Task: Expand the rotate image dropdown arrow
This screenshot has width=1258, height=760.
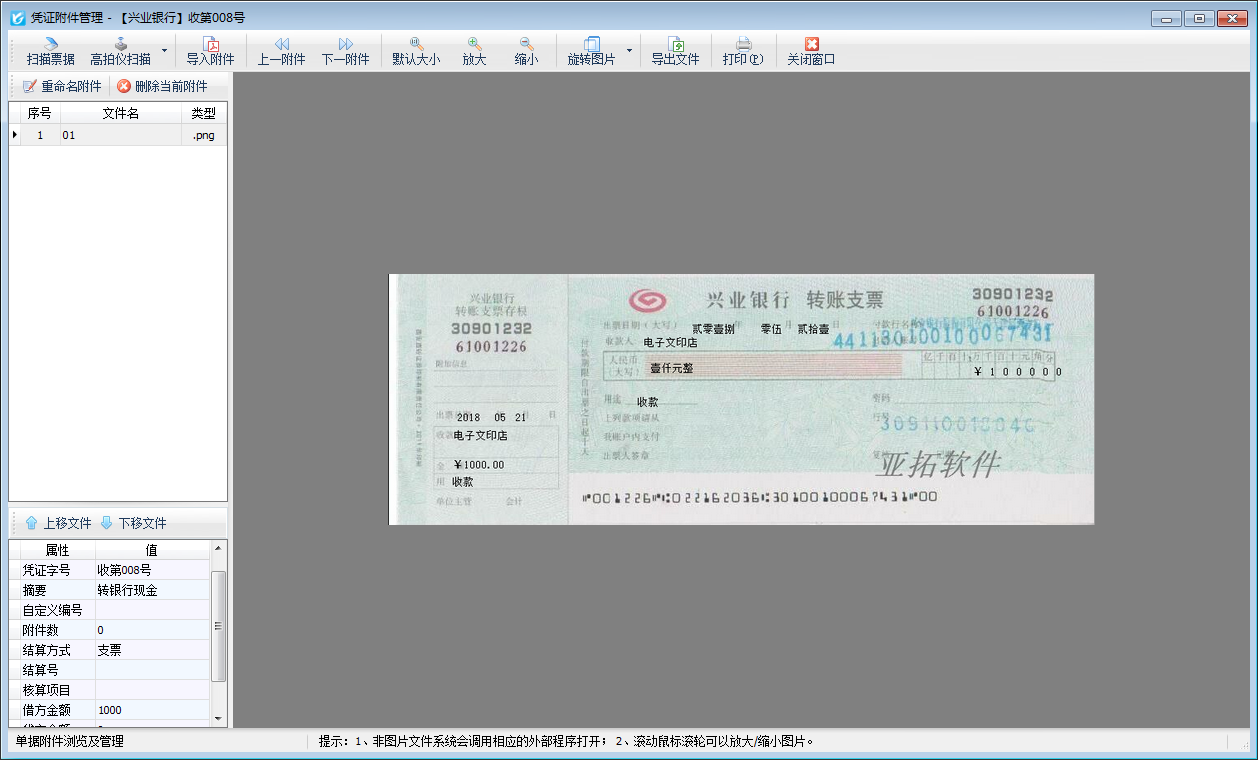Action: tap(629, 50)
